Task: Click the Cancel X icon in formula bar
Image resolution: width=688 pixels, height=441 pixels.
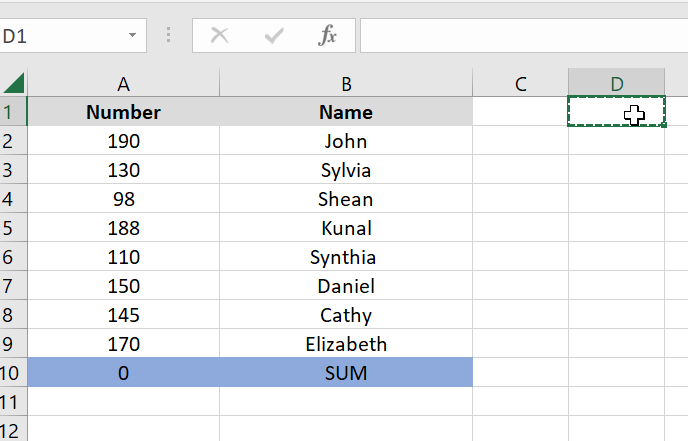Action: click(x=220, y=36)
